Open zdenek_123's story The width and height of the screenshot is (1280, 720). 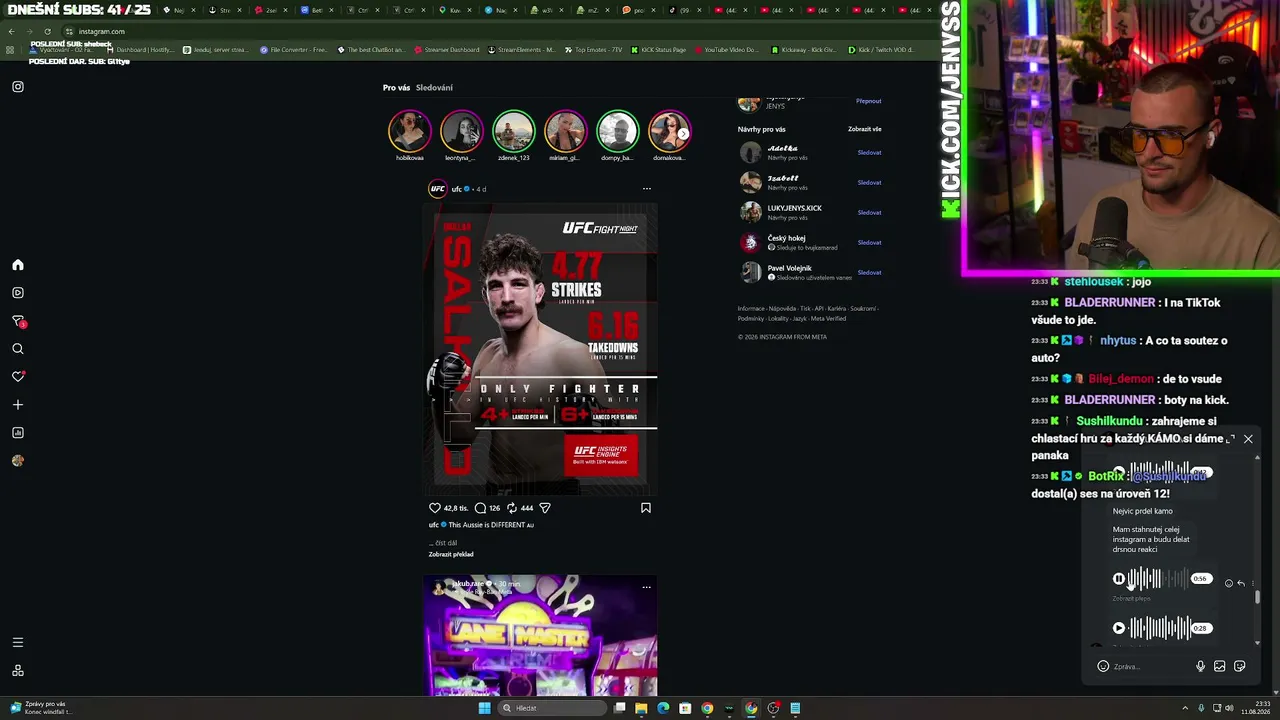(x=513, y=131)
